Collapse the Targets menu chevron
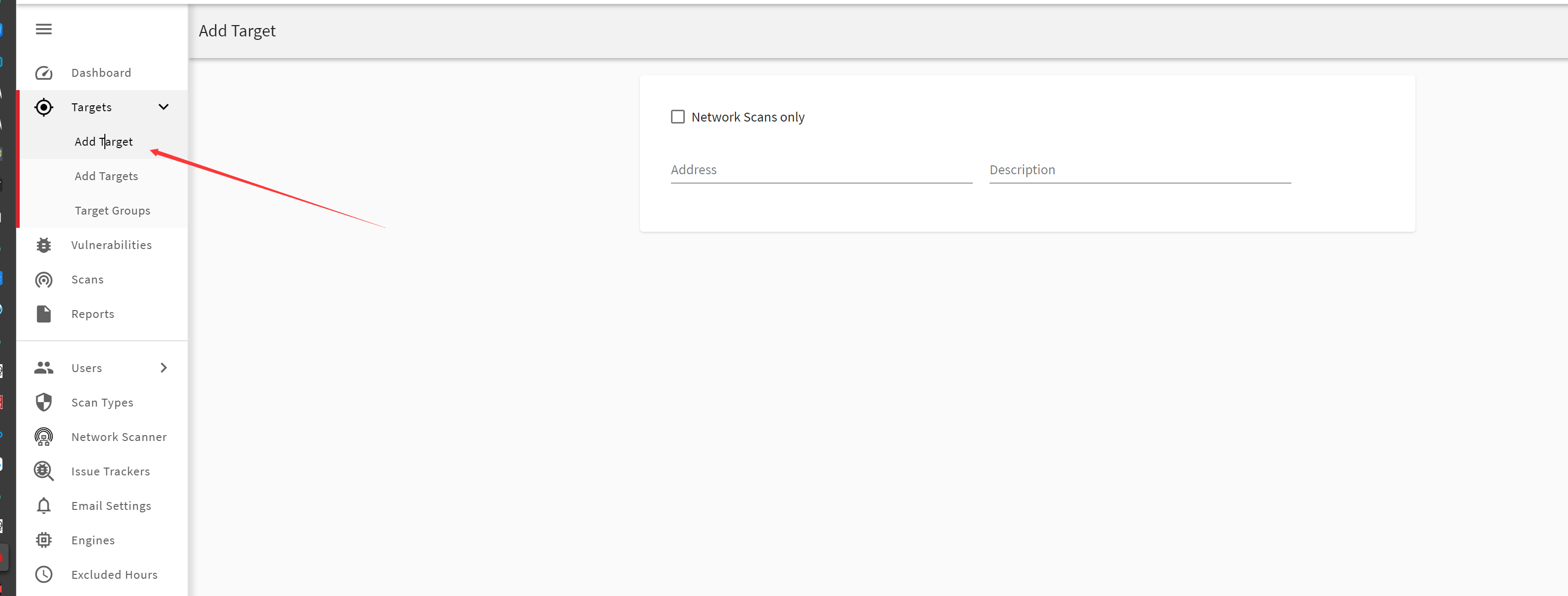The image size is (1568, 596). (163, 107)
